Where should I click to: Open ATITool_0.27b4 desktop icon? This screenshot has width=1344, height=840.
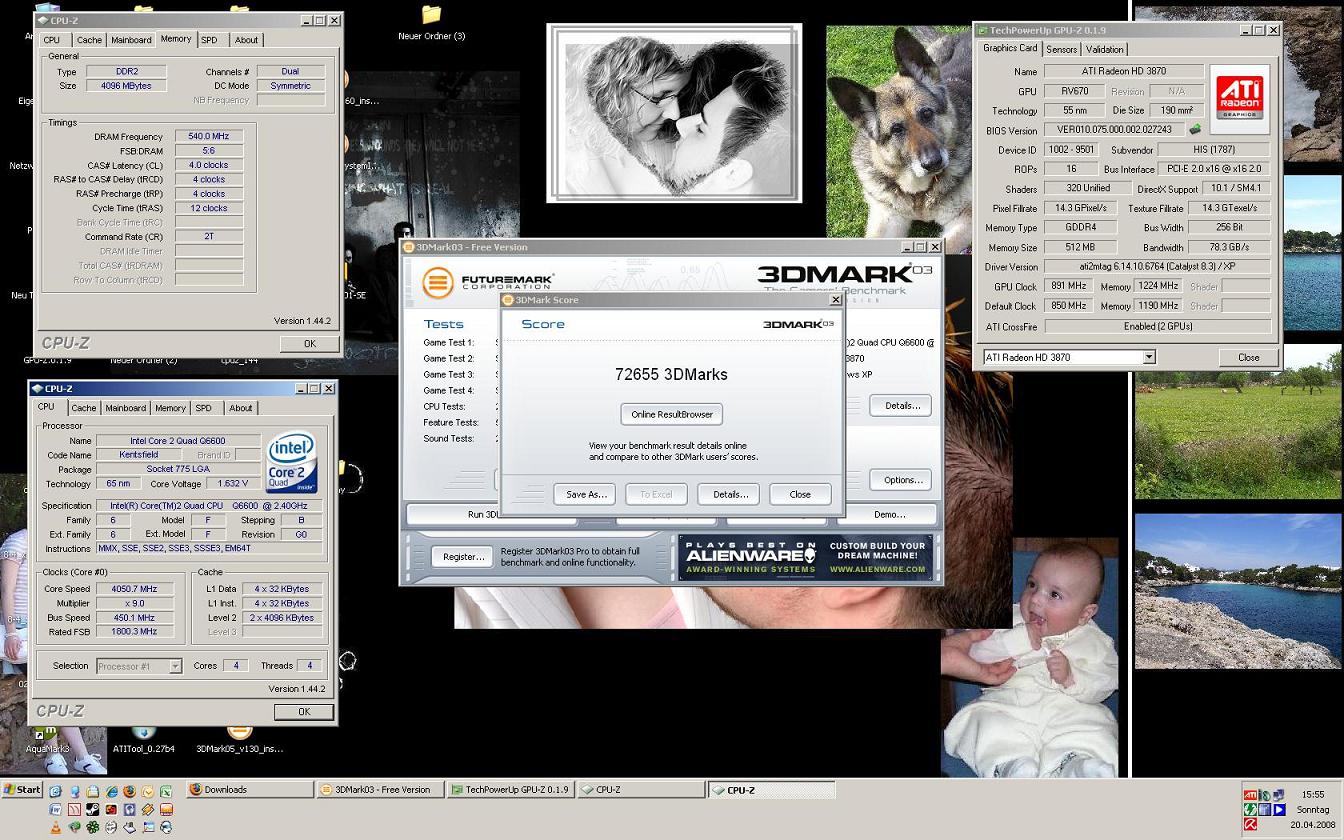point(143,741)
